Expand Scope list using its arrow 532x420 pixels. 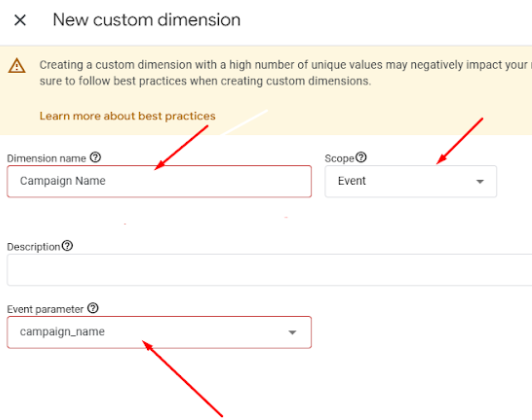[480, 182]
